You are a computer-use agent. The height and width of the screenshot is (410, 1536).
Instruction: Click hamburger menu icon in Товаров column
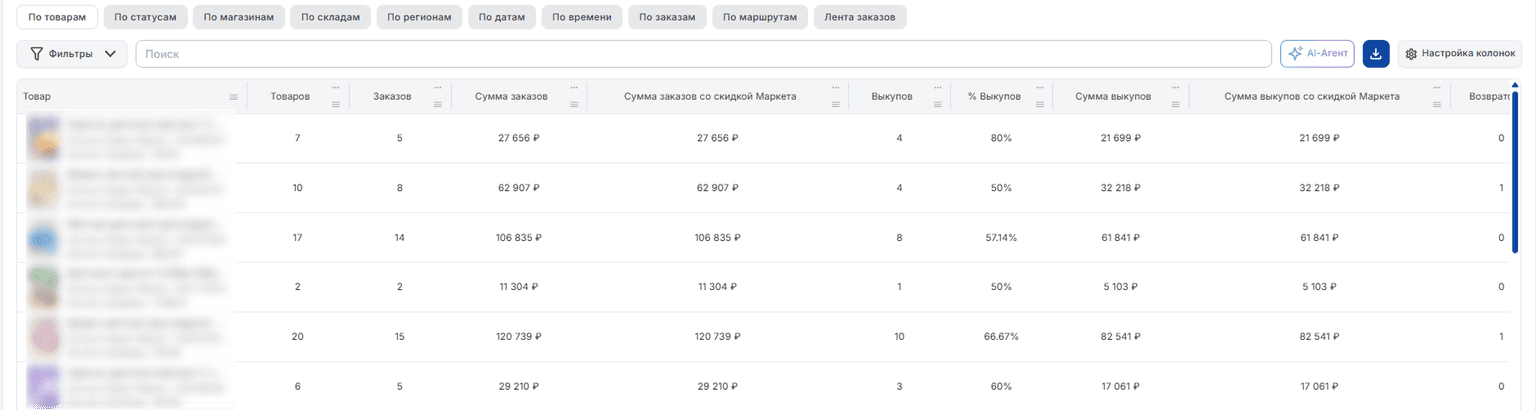(x=336, y=104)
